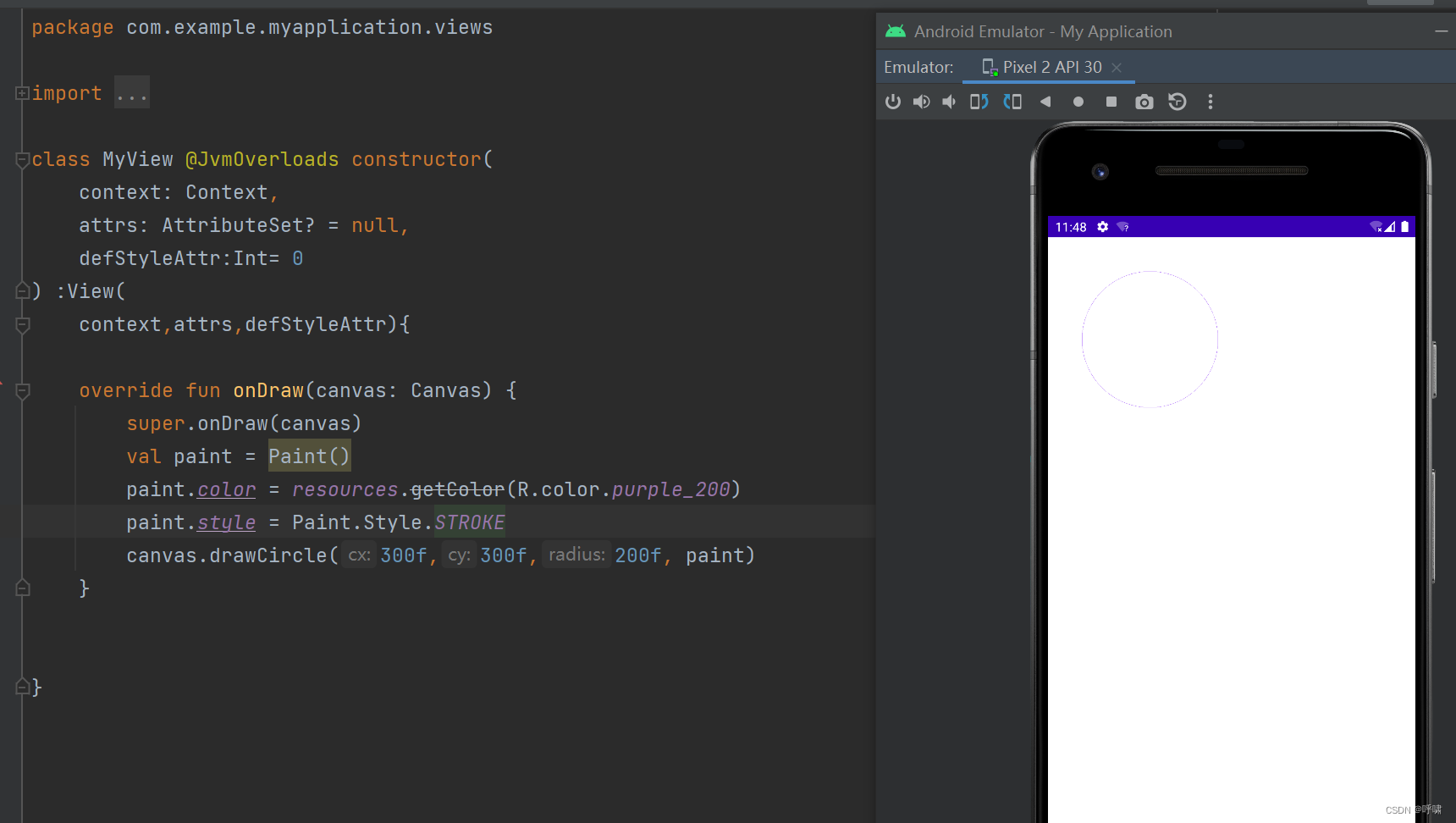Click the Android logo in the emulator title bar

point(896,30)
